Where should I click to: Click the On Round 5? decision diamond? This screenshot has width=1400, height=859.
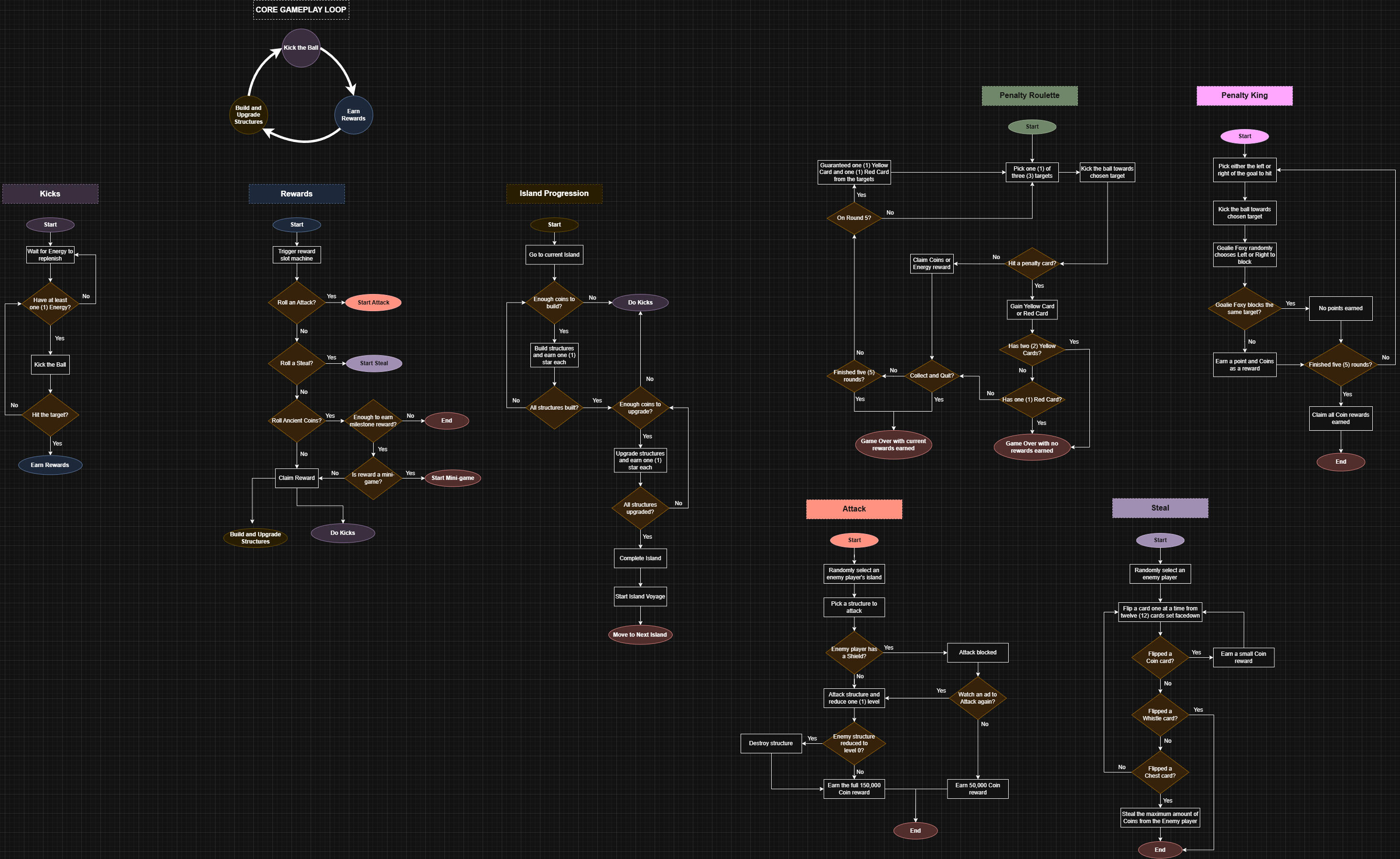[853, 218]
